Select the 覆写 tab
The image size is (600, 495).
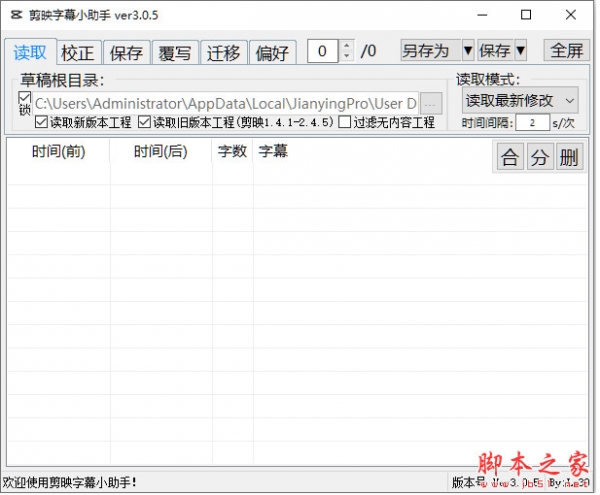click(x=175, y=53)
